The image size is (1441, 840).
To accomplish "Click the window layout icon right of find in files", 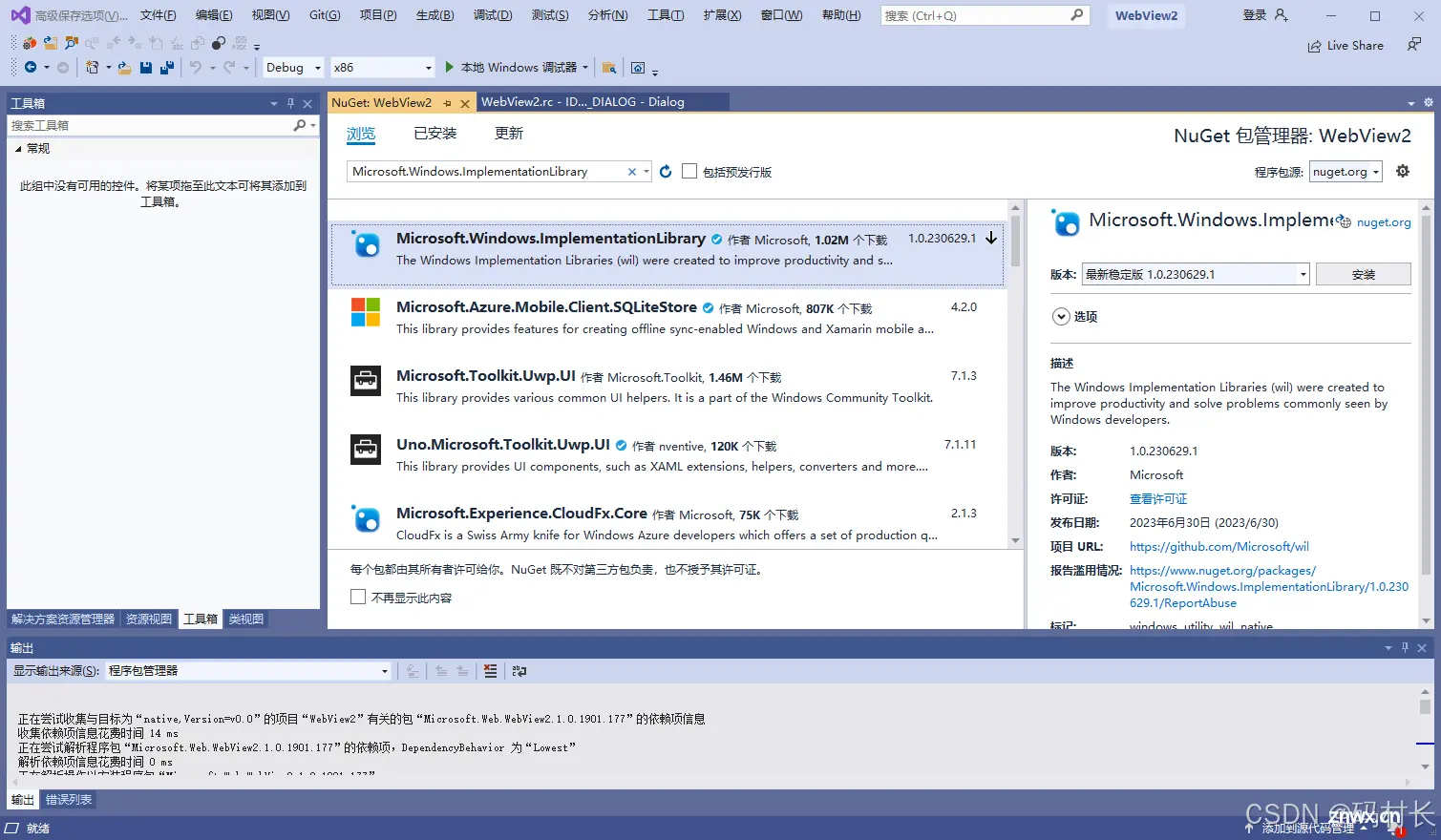I will tap(638, 67).
